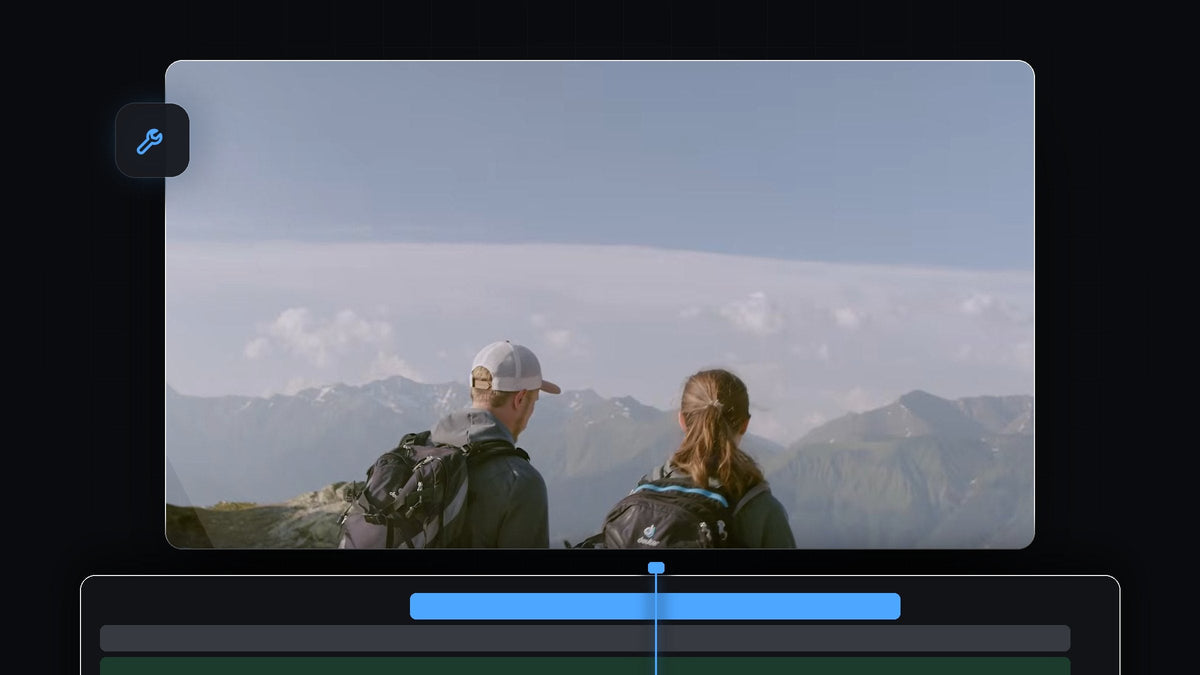Select the gray track bar in the timeline
The image size is (1200, 675).
pyautogui.click(x=585, y=638)
